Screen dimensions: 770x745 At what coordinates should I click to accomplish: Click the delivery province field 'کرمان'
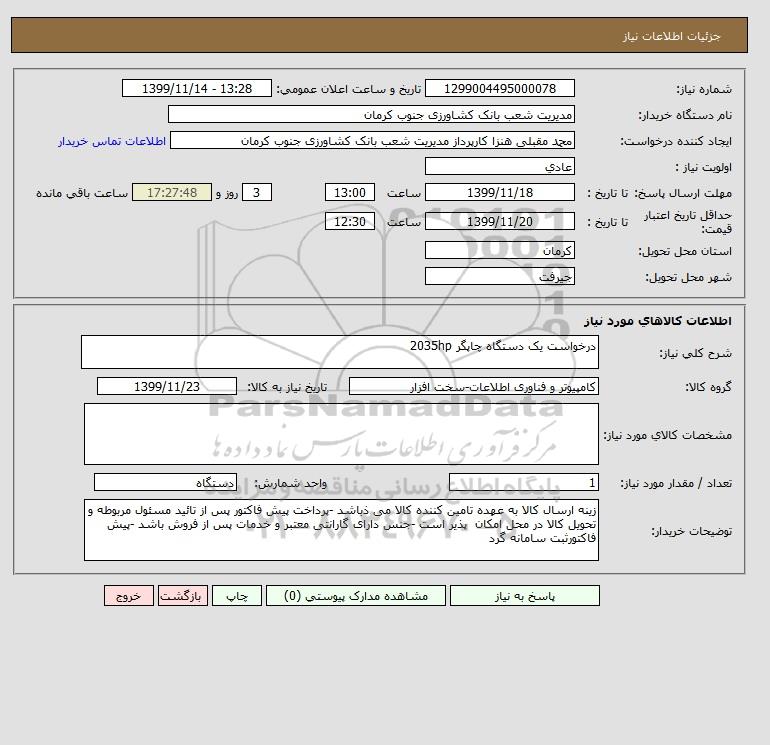pos(499,250)
